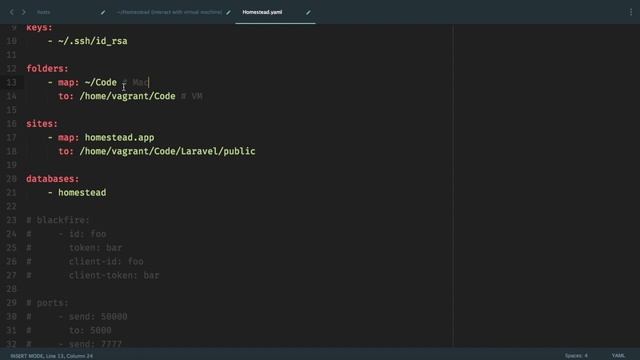This screenshot has height=360, width=640.
Task: Switch to the ~/Homestead virtual machine tab
Action: point(169,12)
